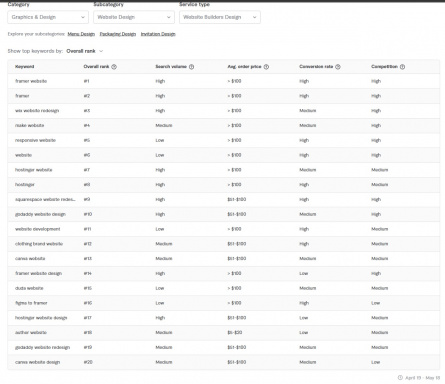Click the Low conversion rate for framer website design
This screenshot has width=445, height=384.
click(303, 273)
